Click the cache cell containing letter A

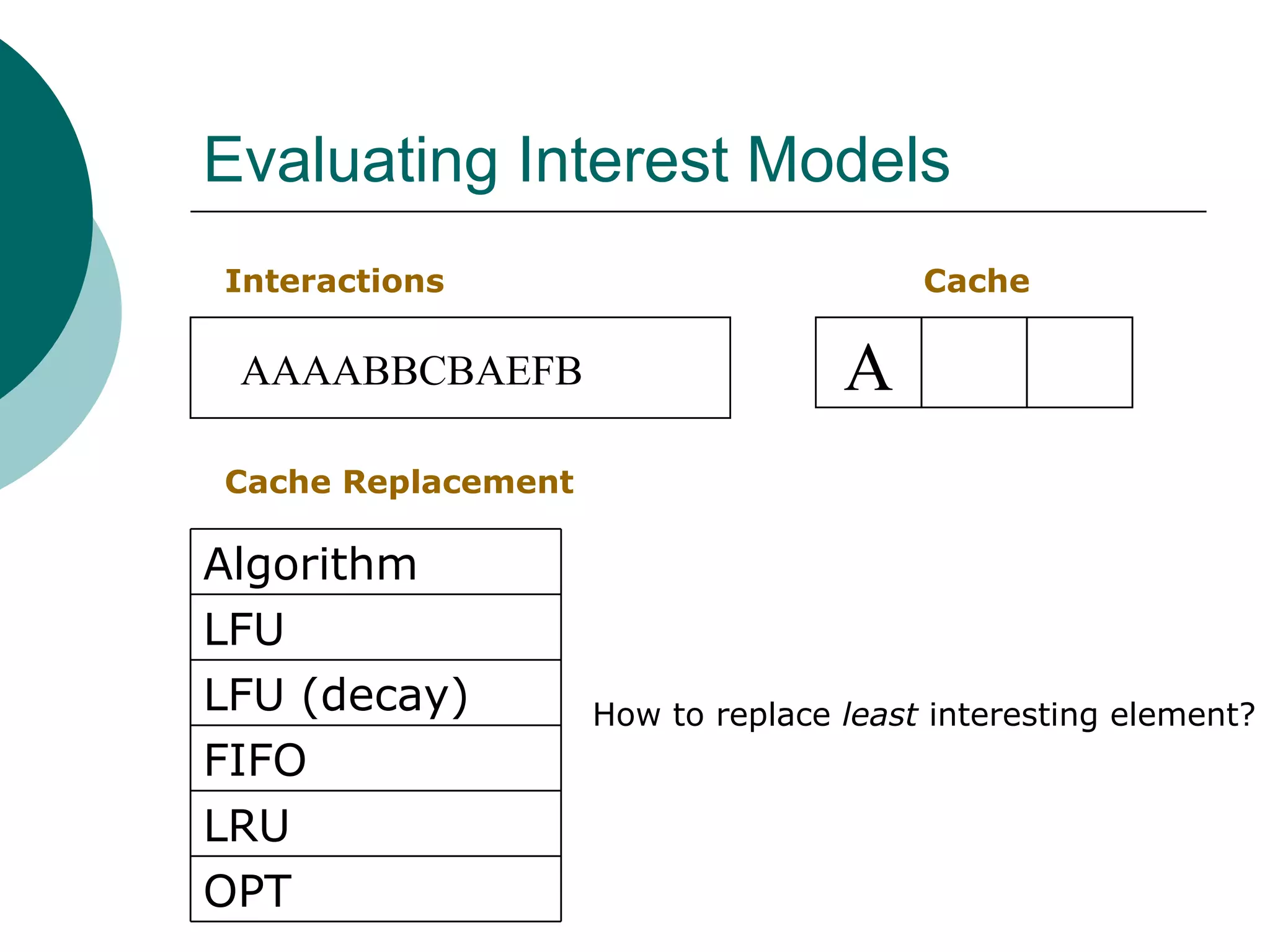coord(868,363)
